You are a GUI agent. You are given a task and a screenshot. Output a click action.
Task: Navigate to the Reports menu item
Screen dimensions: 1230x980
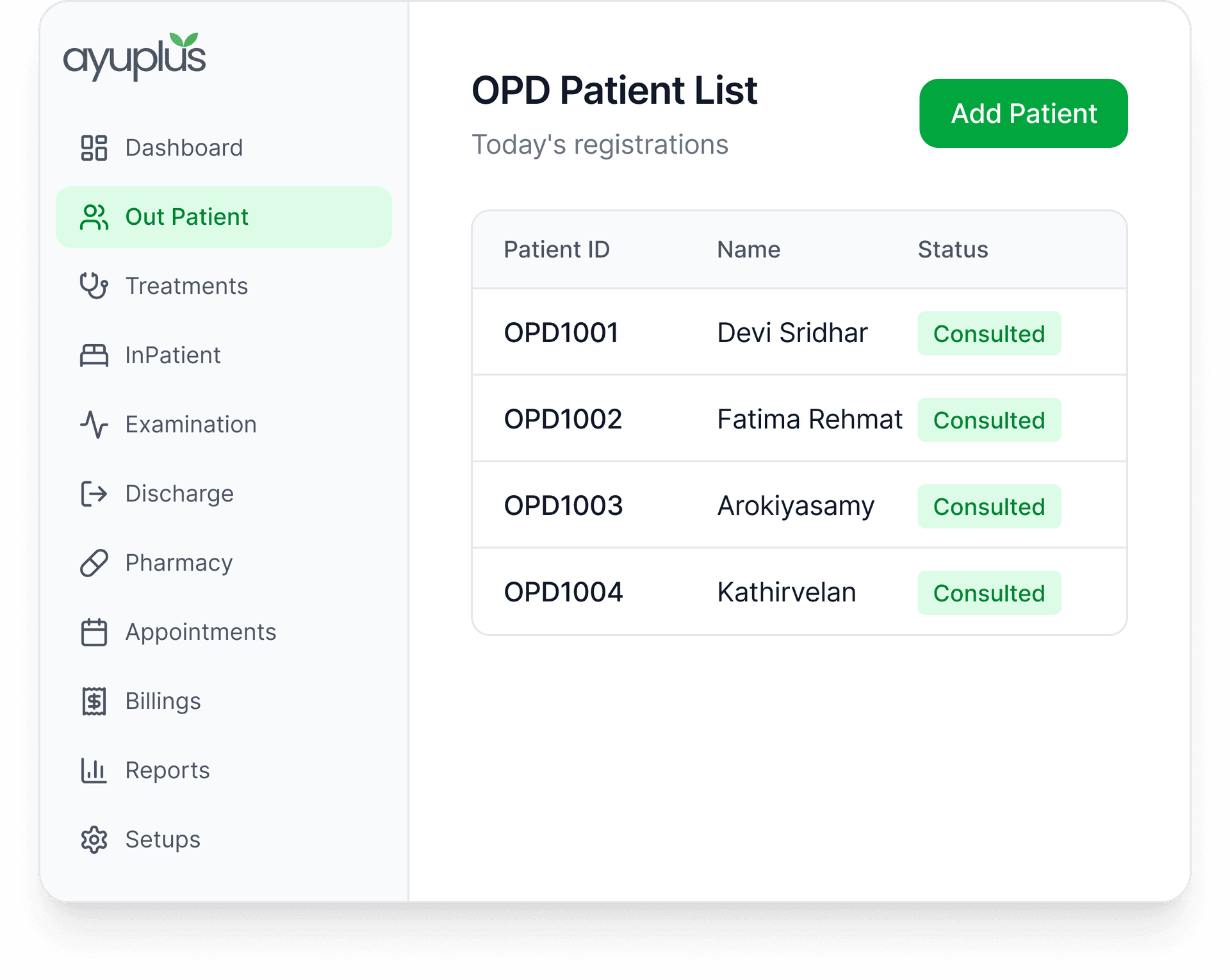(x=167, y=771)
